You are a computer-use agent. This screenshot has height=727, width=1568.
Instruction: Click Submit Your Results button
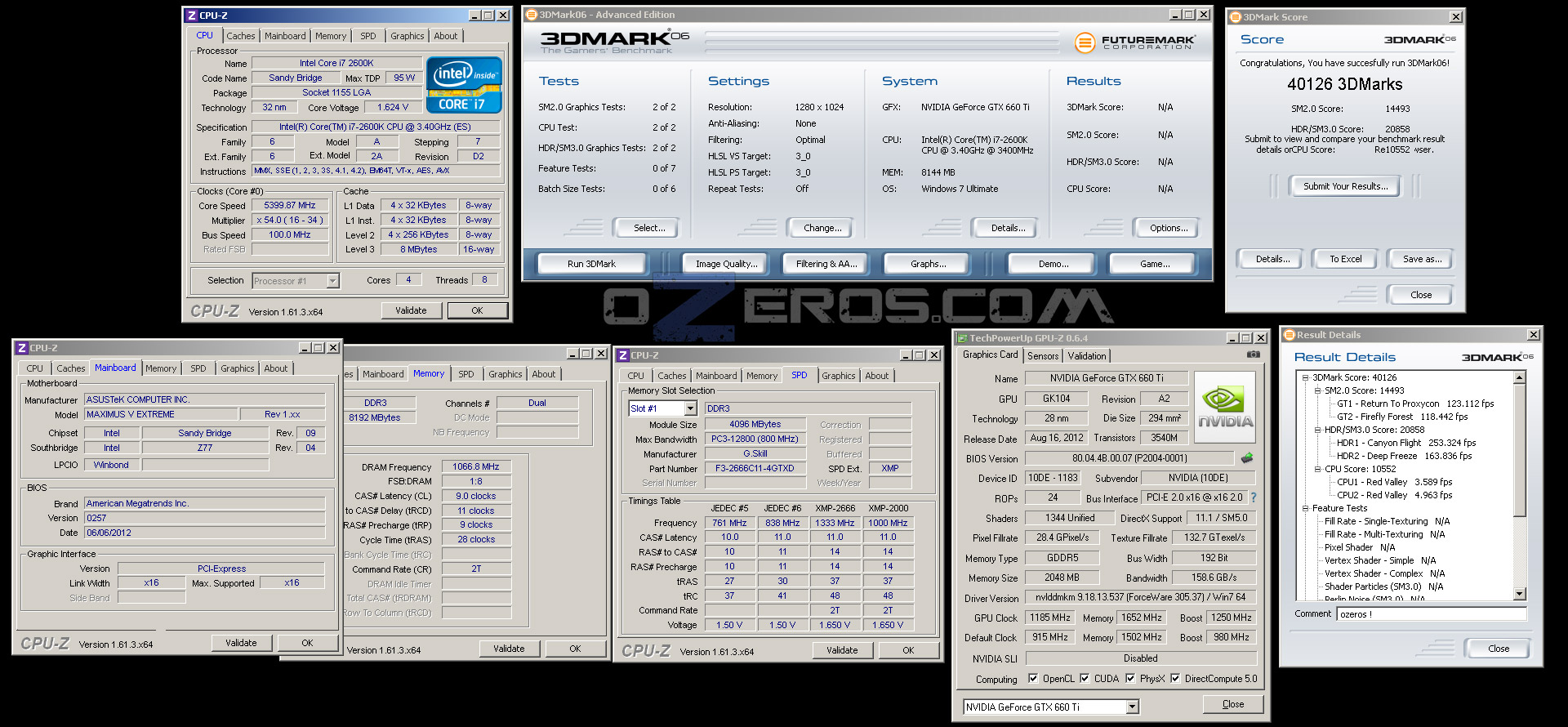point(1345,186)
